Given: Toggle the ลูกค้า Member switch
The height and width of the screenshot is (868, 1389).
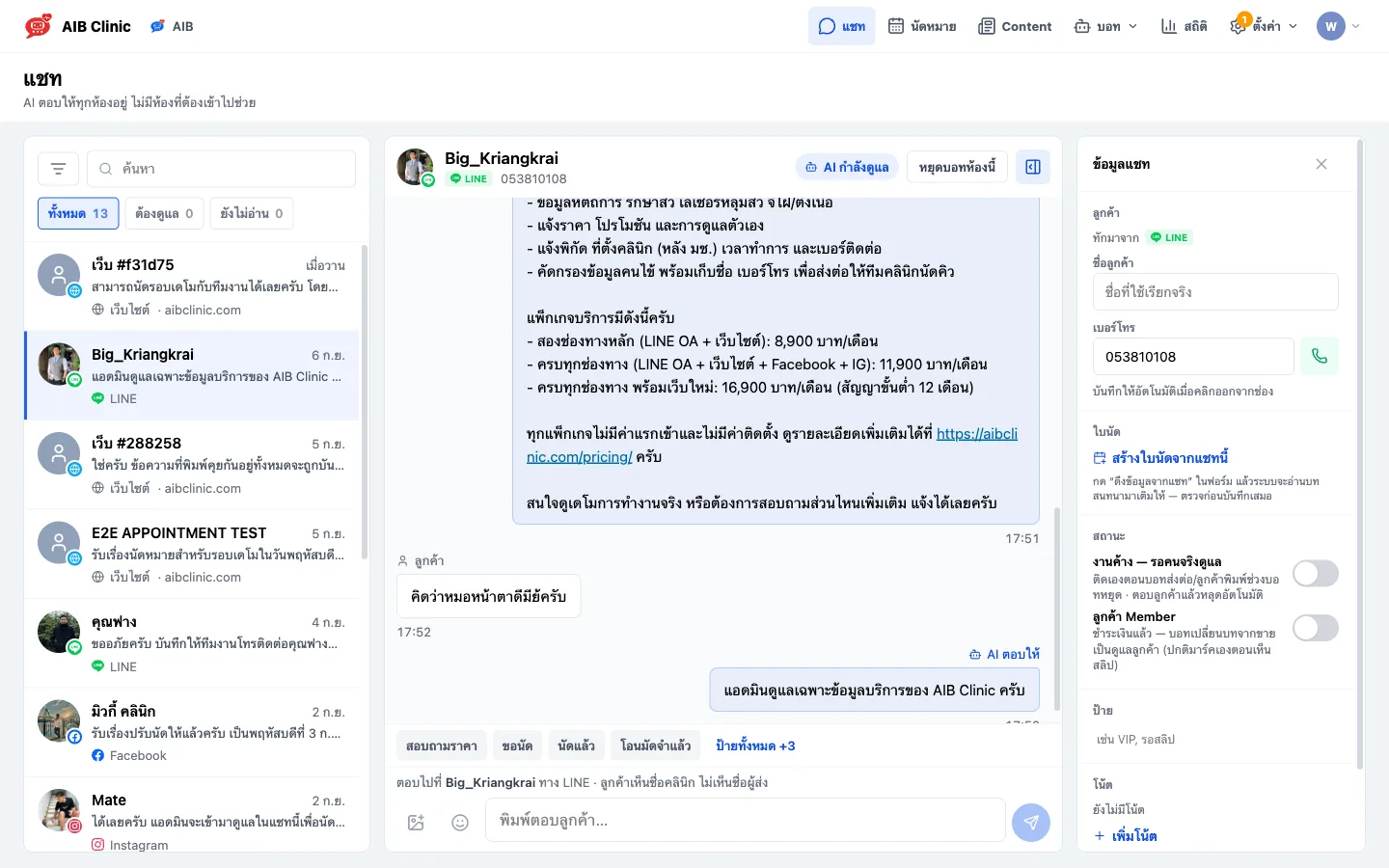Looking at the screenshot, I should pos(1316,628).
